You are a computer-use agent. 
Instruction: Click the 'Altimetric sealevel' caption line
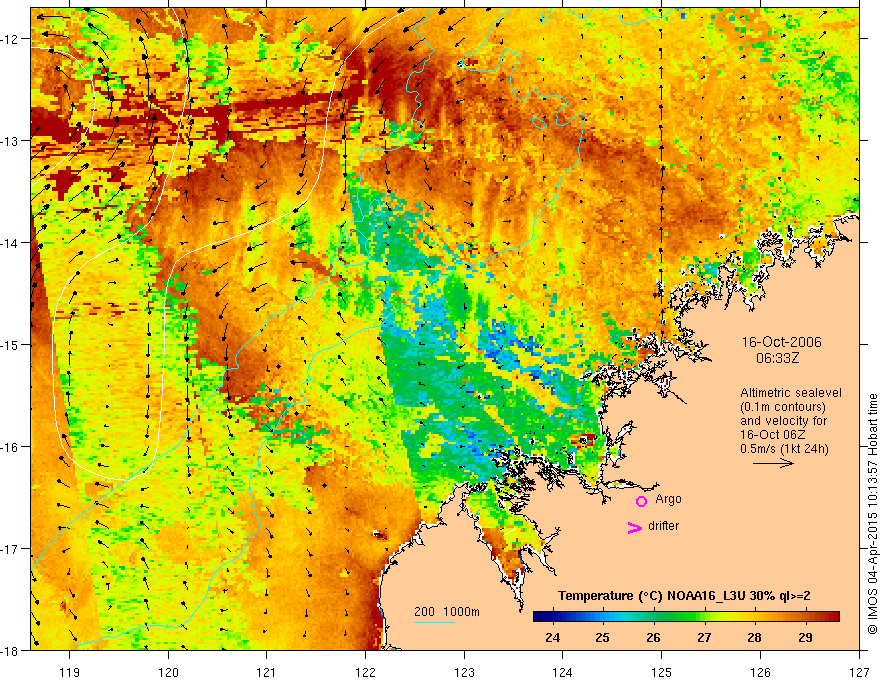791,393
